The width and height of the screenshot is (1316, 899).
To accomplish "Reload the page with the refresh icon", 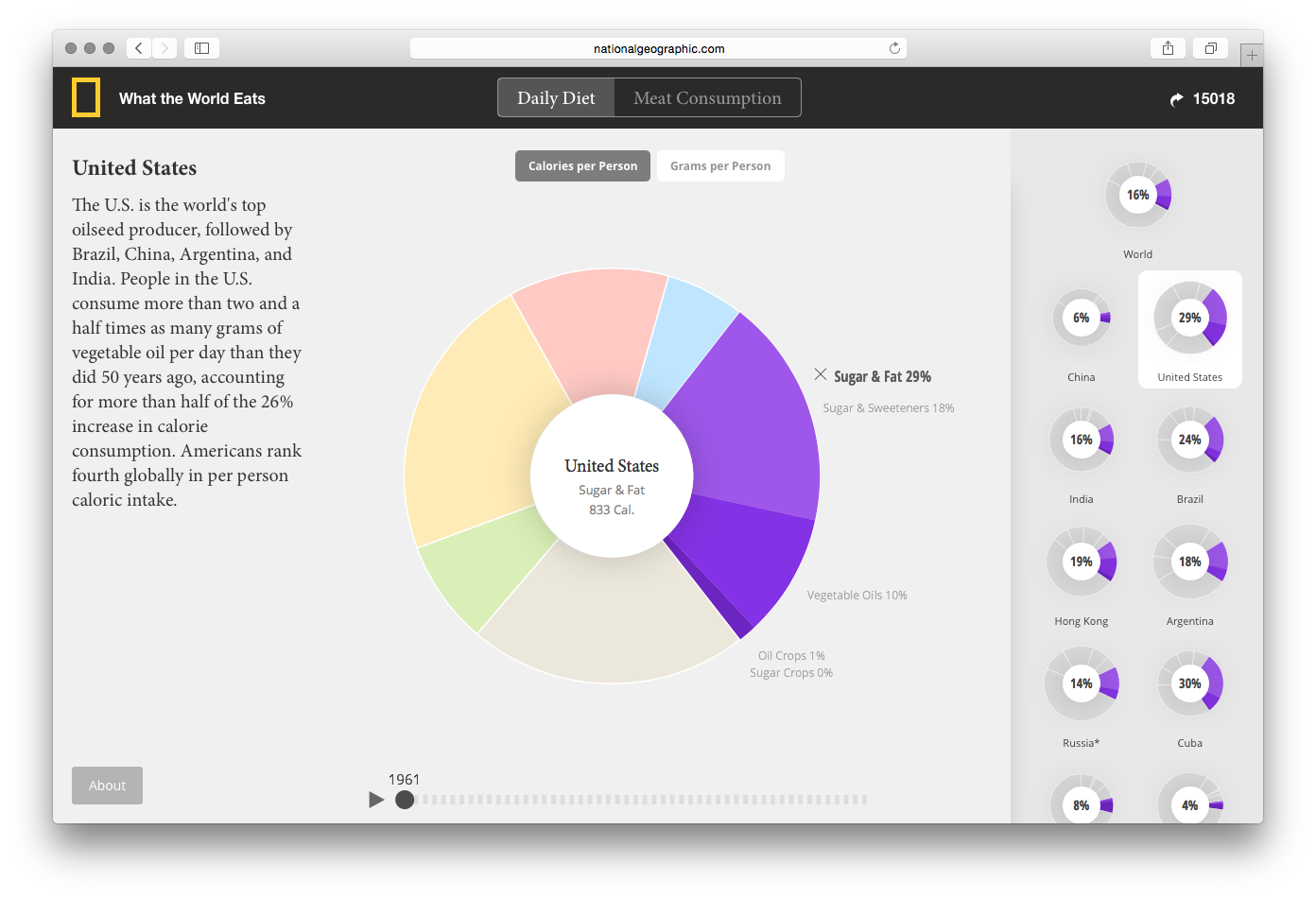I will coord(894,48).
